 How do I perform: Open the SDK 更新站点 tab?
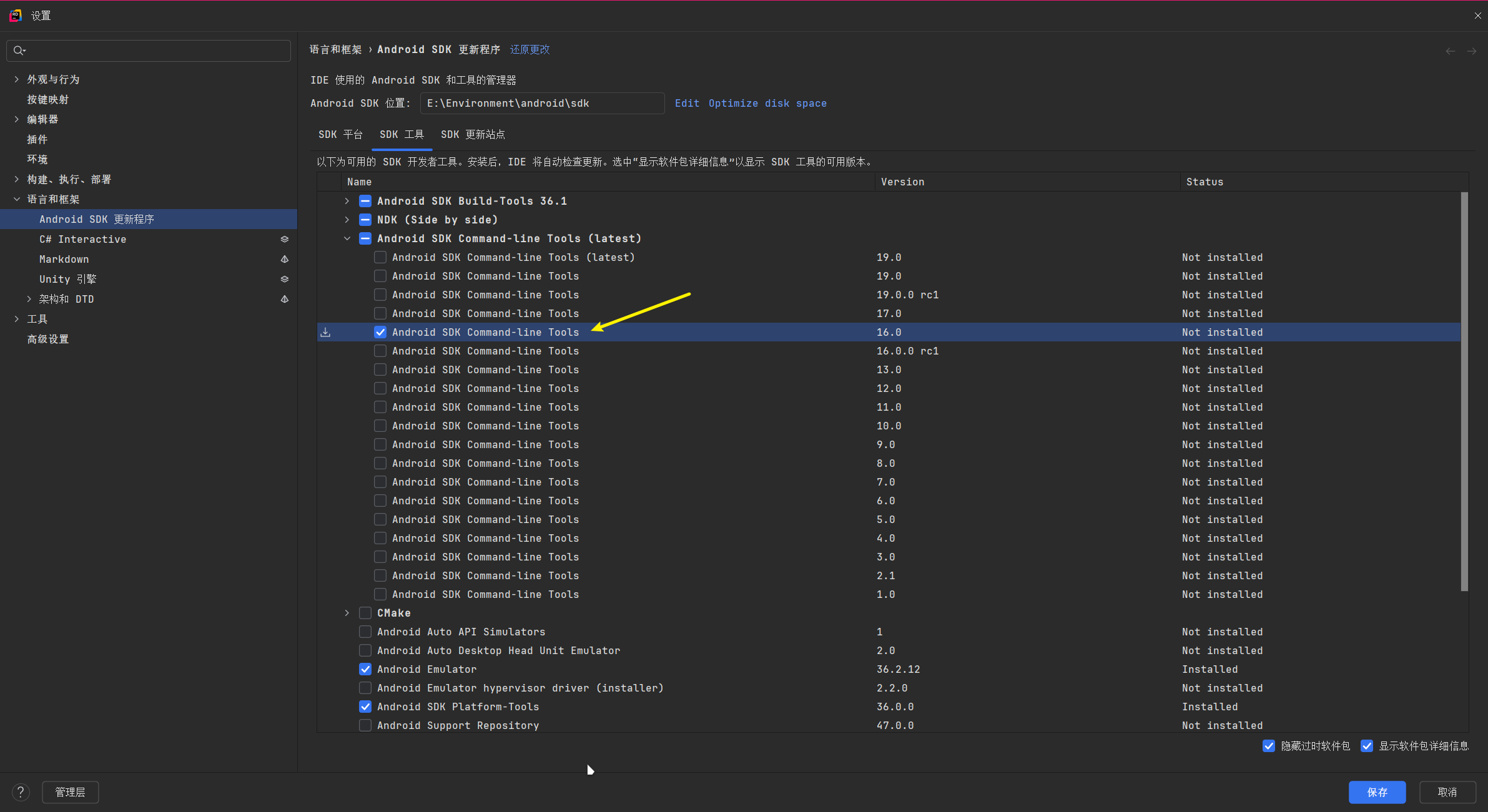[473, 134]
